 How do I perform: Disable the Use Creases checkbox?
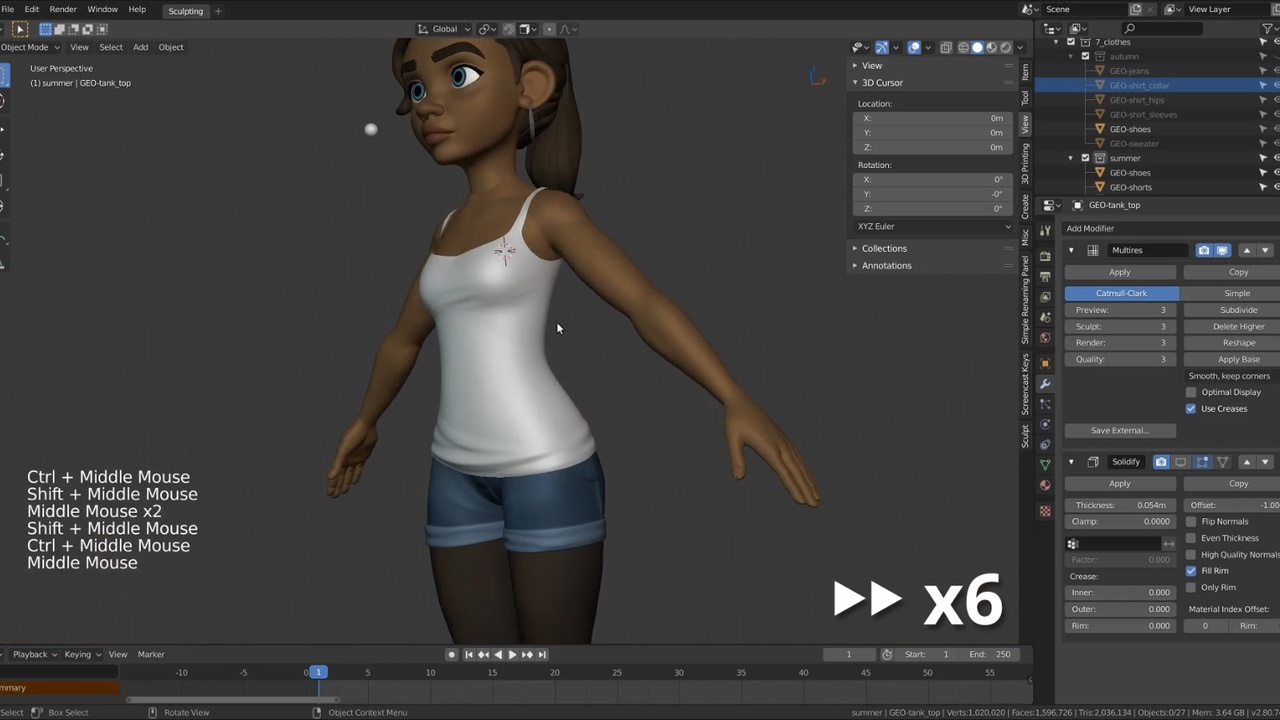tap(1191, 409)
